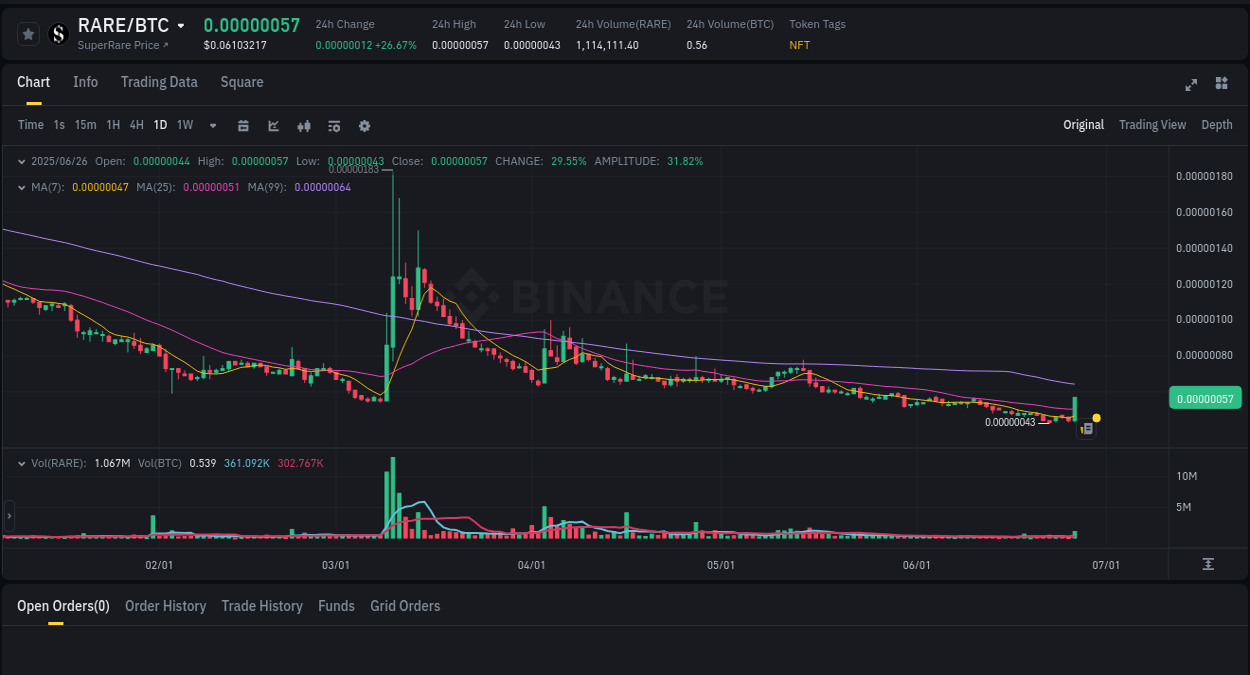This screenshot has height=675, width=1250.
Task: Enter fullscreen chart mode
Action: coord(1190,85)
